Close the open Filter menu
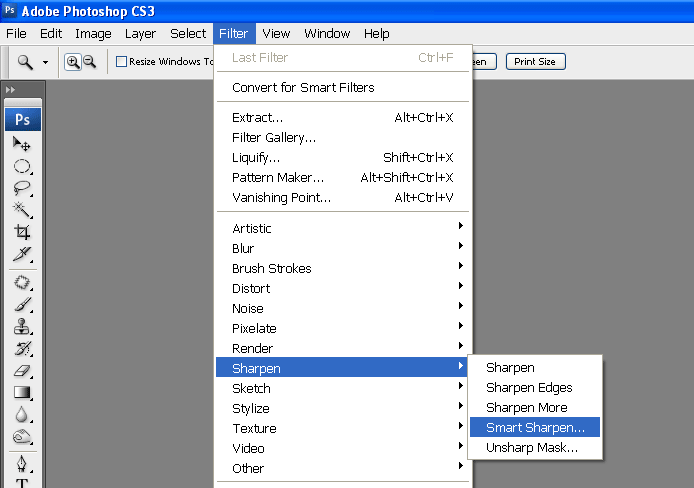The width and height of the screenshot is (694, 488). 234,34
